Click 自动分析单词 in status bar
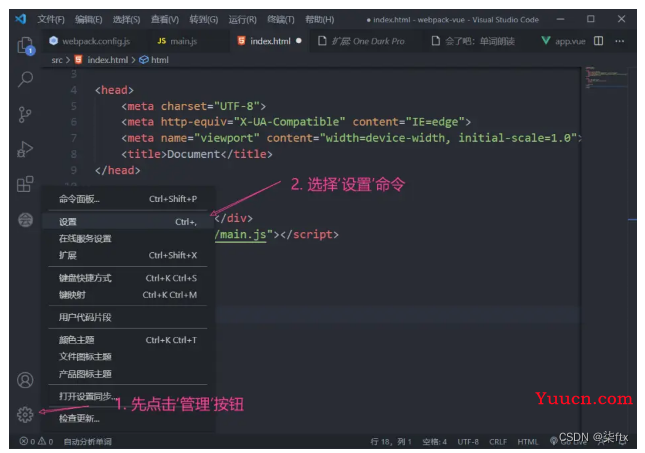This screenshot has width=645, height=453. 88,441
